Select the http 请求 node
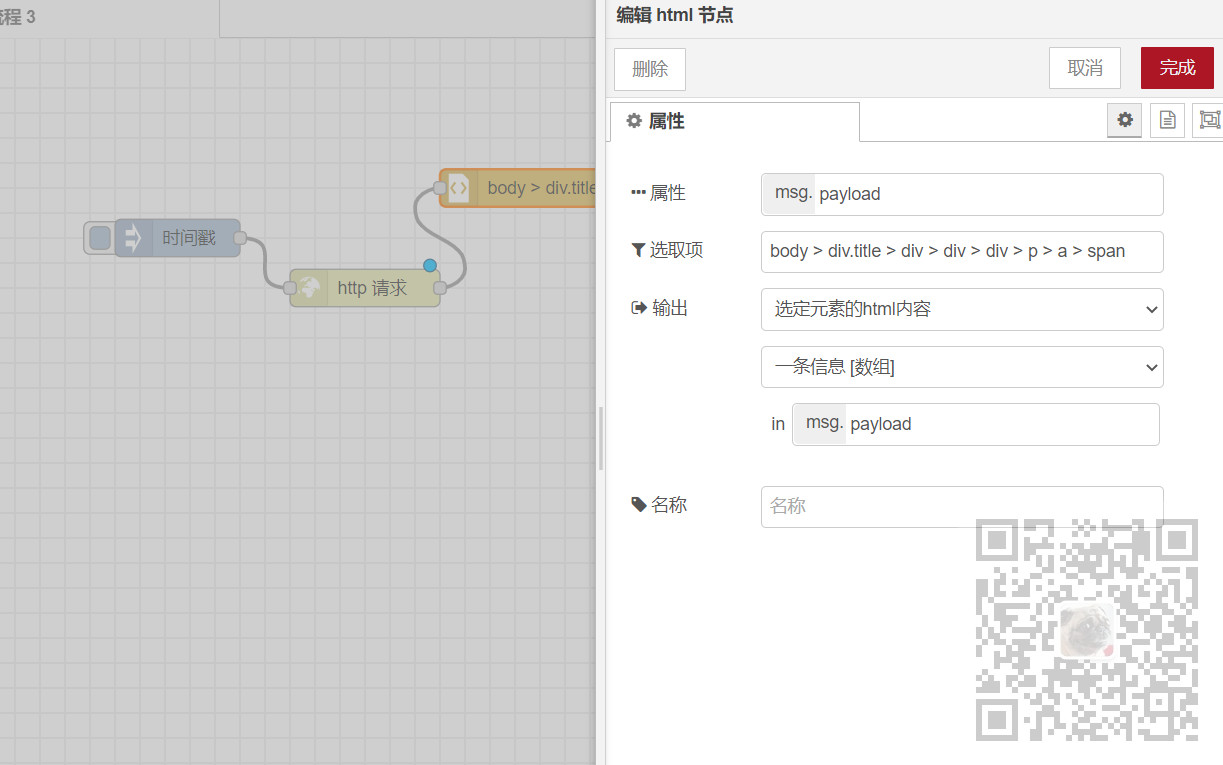 (x=365, y=288)
